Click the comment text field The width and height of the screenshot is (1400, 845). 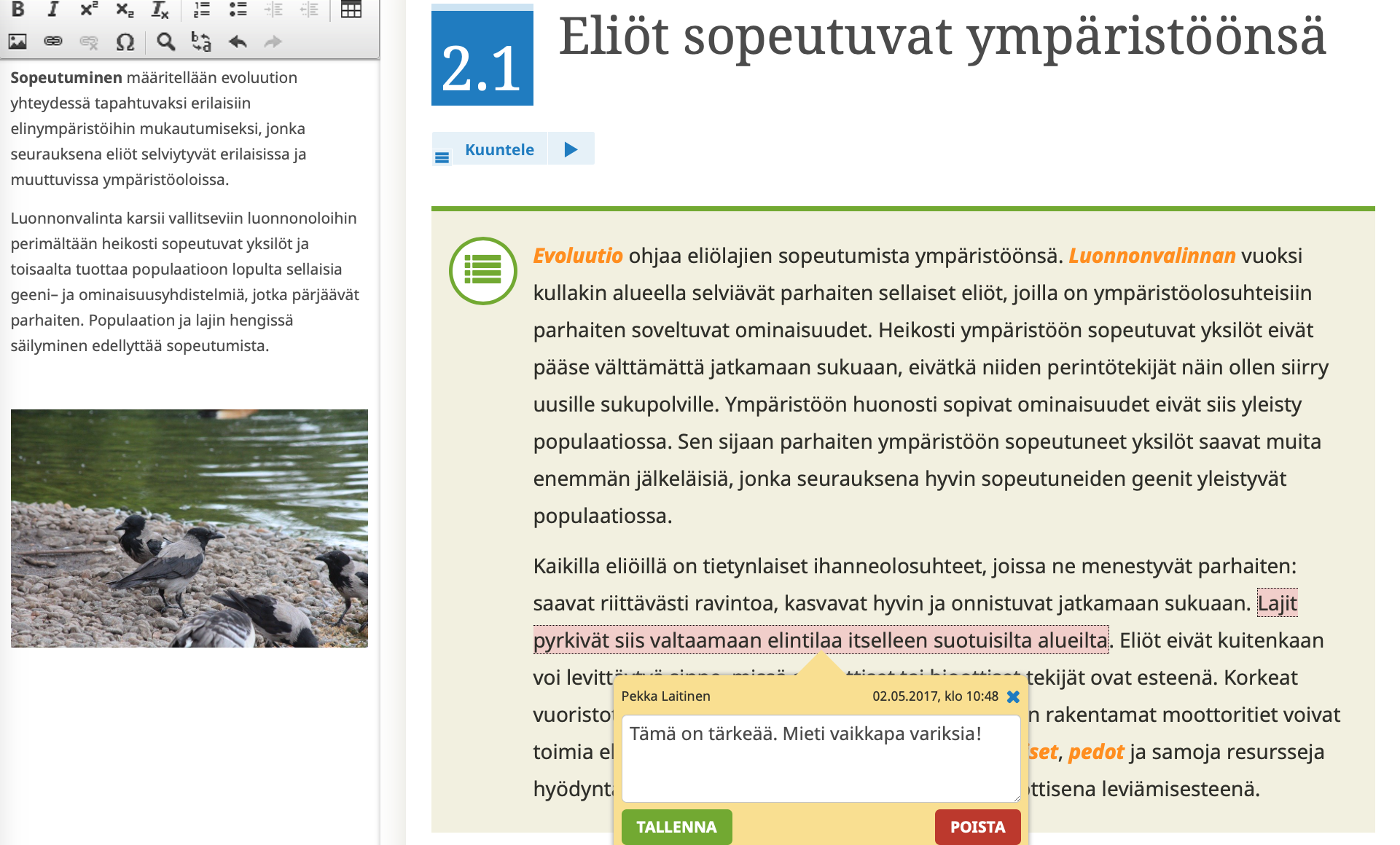[x=820, y=758]
